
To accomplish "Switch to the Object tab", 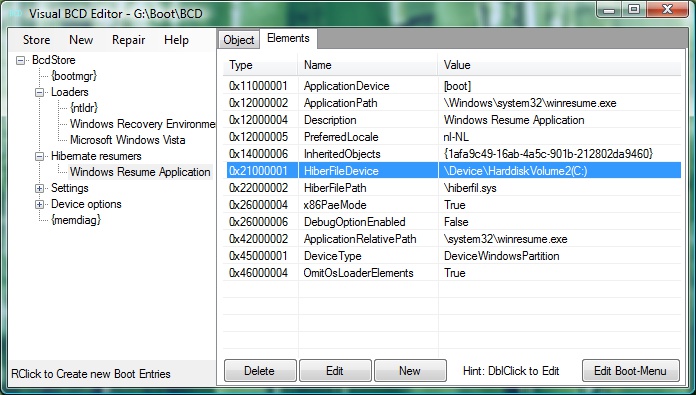I will click(x=239, y=40).
